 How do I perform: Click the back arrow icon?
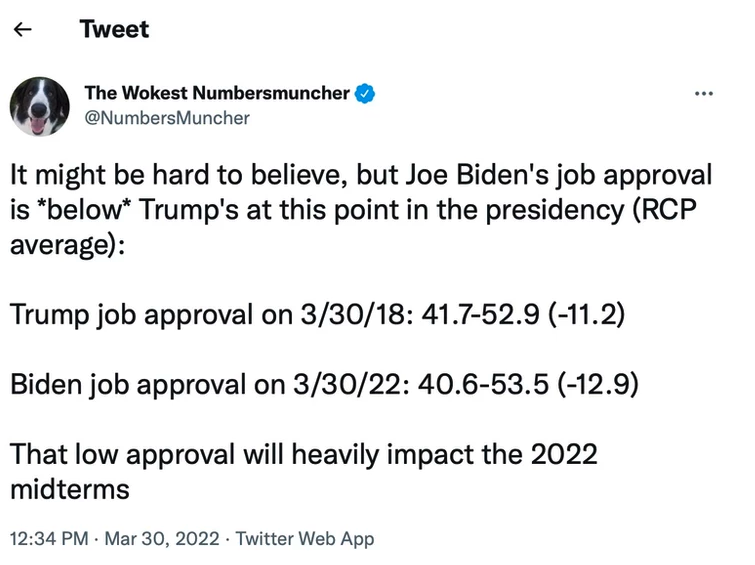pos(22,30)
